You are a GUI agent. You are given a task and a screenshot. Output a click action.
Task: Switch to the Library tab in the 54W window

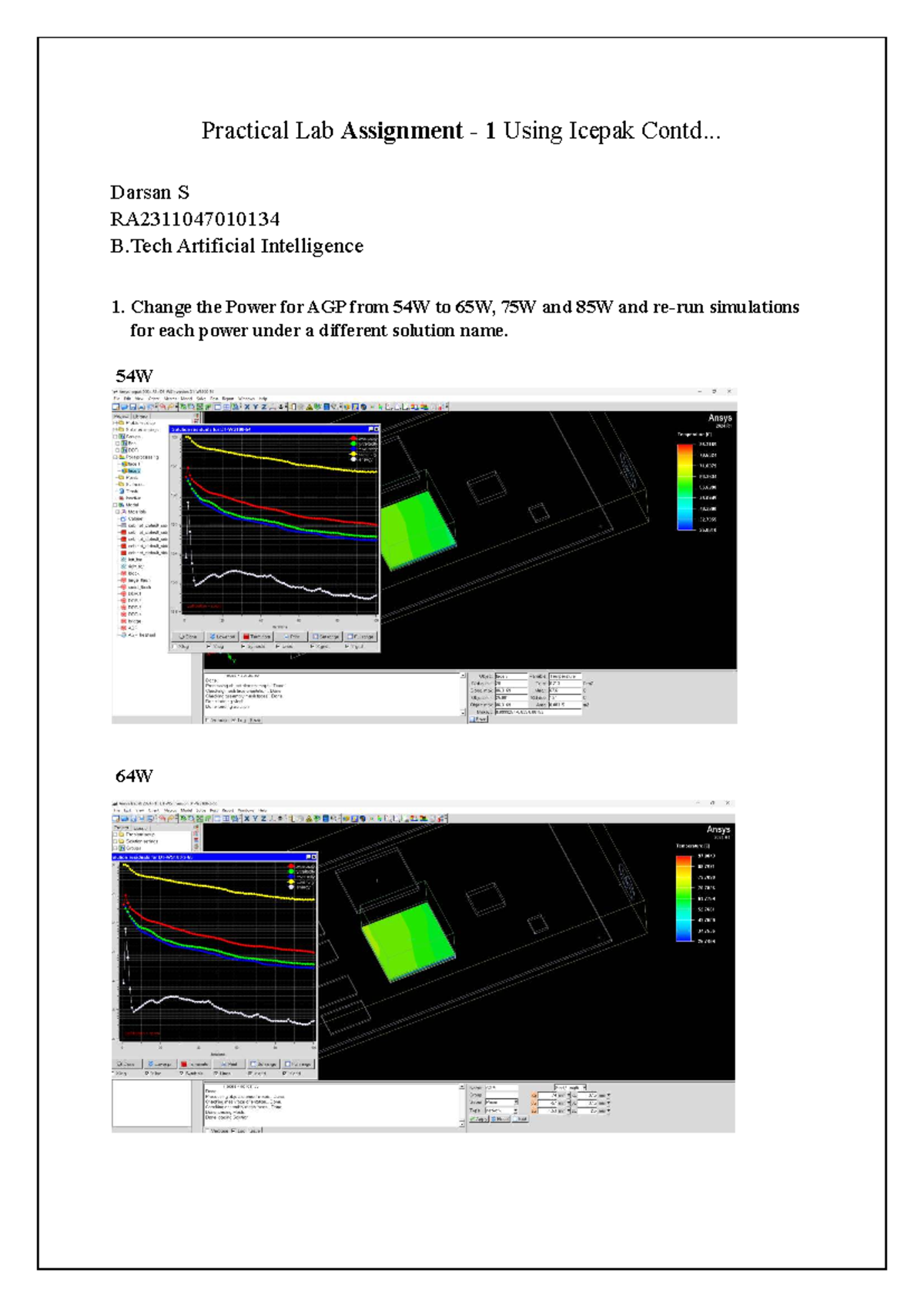[x=141, y=416]
